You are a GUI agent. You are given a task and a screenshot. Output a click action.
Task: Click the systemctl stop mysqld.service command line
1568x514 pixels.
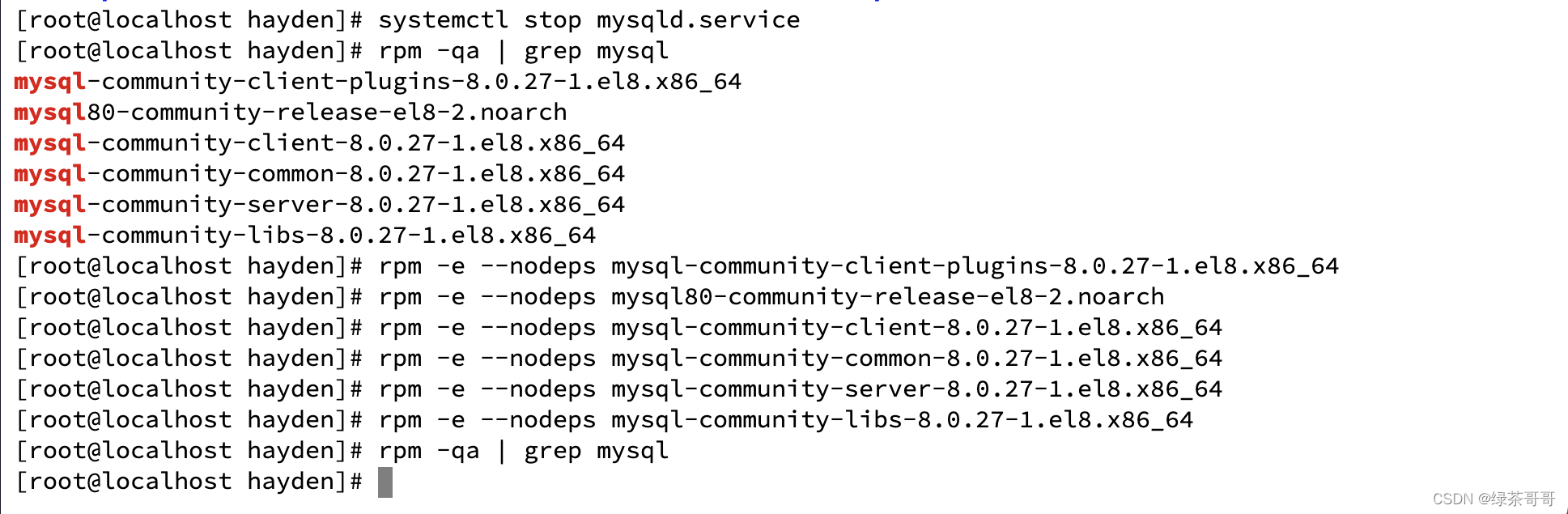click(x=589, y=19)
